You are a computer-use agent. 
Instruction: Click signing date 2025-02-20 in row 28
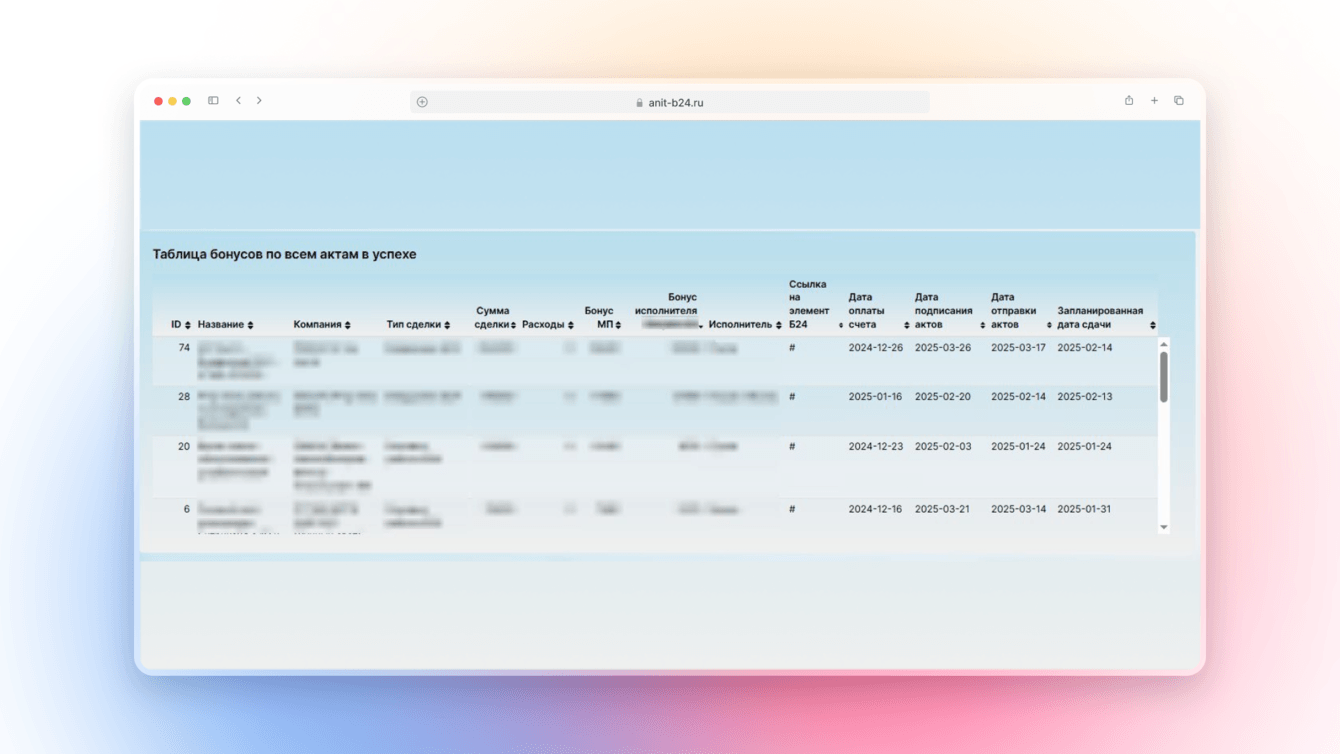pos(943,397)
